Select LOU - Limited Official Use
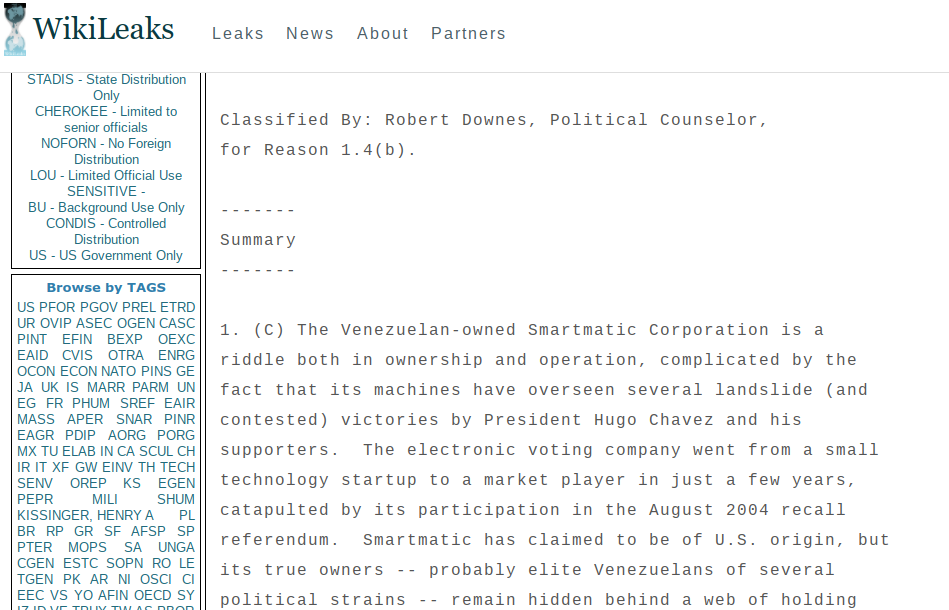 coord(106,175)
